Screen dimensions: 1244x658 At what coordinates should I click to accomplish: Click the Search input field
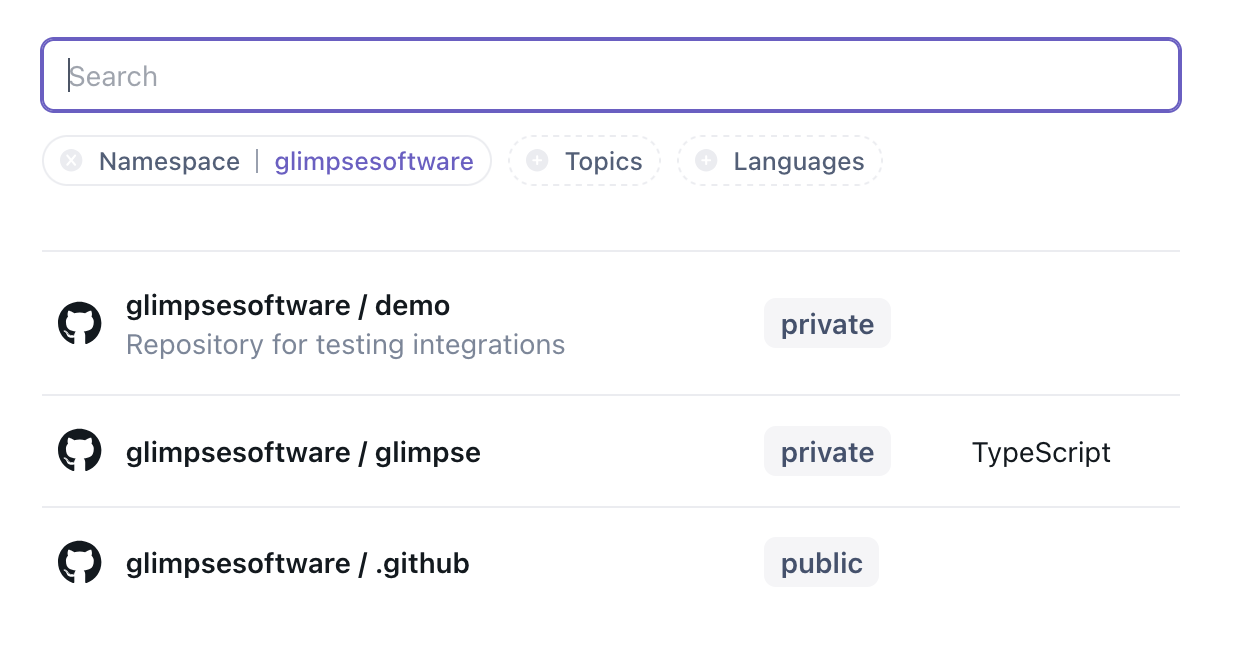coord(610,76)
